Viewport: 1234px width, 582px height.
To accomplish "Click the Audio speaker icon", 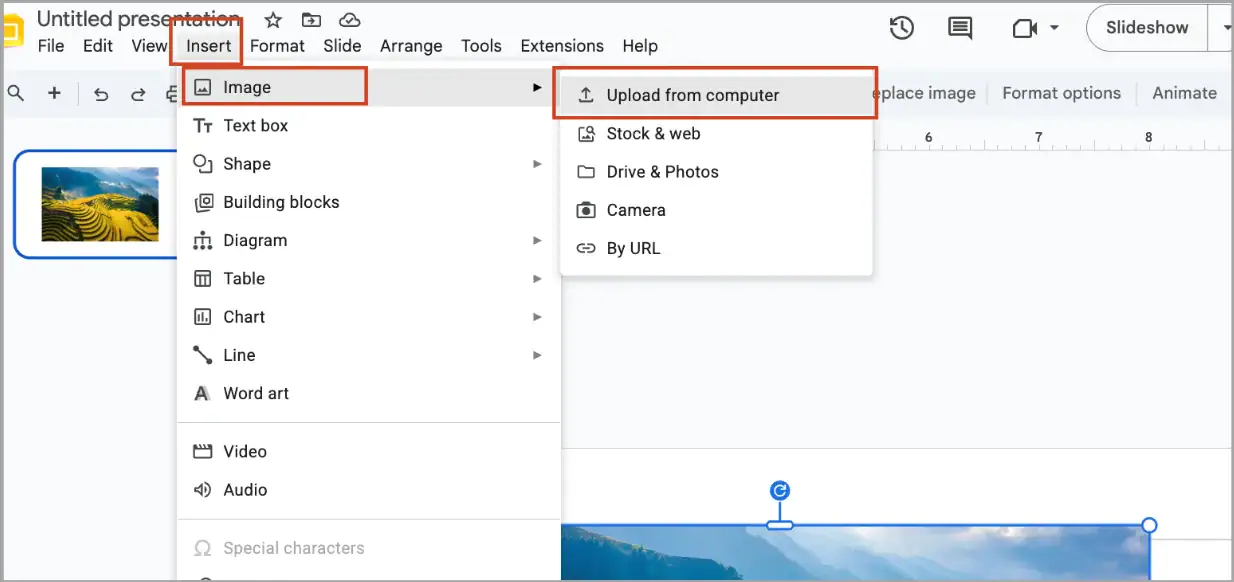I will pos(203,490).
